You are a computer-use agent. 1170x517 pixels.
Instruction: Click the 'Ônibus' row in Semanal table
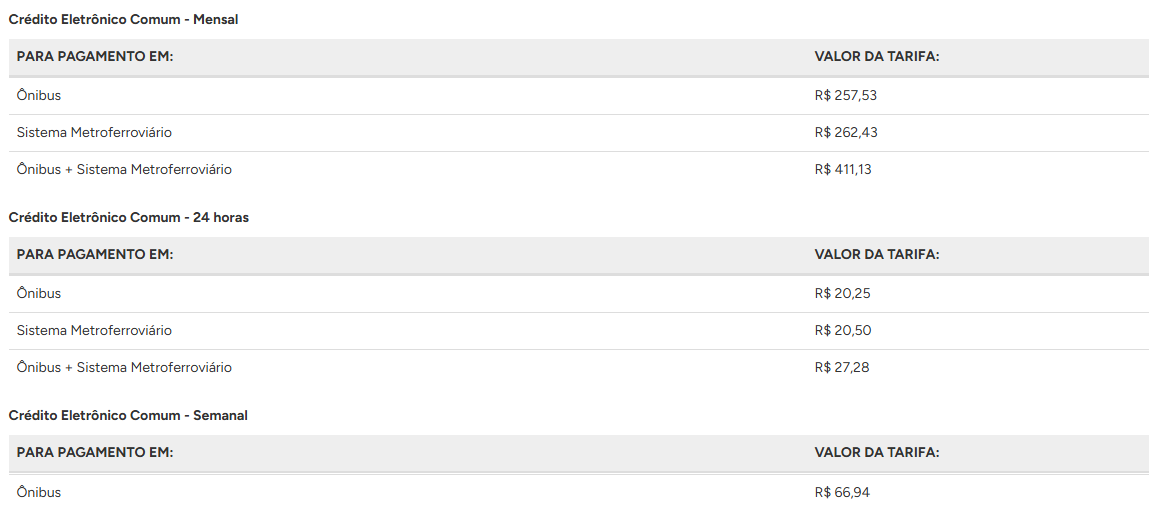tap(39, 492)
